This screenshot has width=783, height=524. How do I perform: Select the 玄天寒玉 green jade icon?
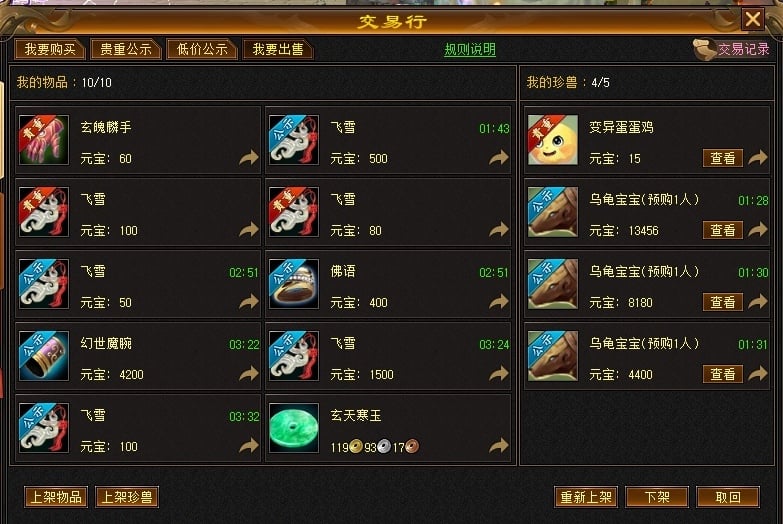pos(294,428)
